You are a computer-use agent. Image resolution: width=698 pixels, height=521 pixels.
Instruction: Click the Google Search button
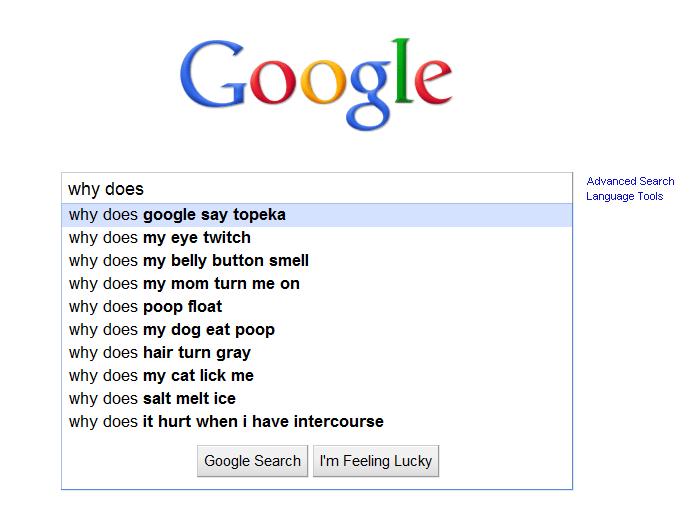(252, 461)
